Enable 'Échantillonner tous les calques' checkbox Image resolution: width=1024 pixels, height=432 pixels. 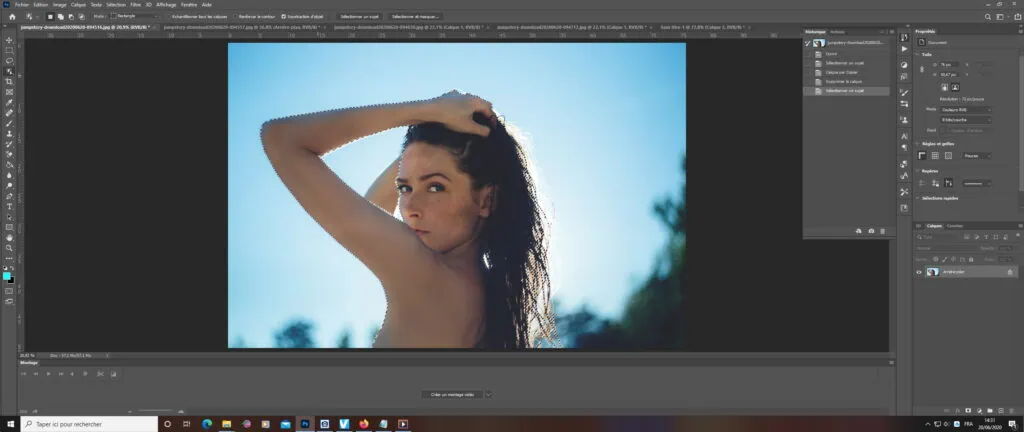pos(169,17)
